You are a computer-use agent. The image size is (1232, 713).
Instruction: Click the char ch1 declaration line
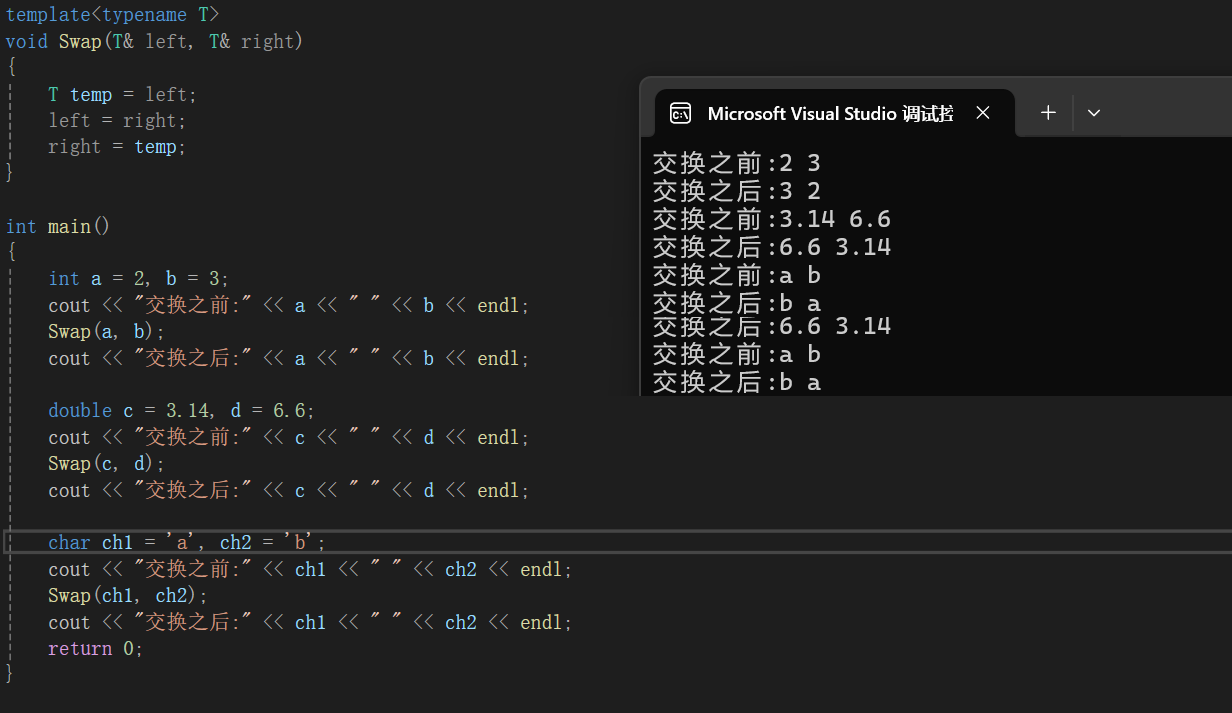point(187,542)
